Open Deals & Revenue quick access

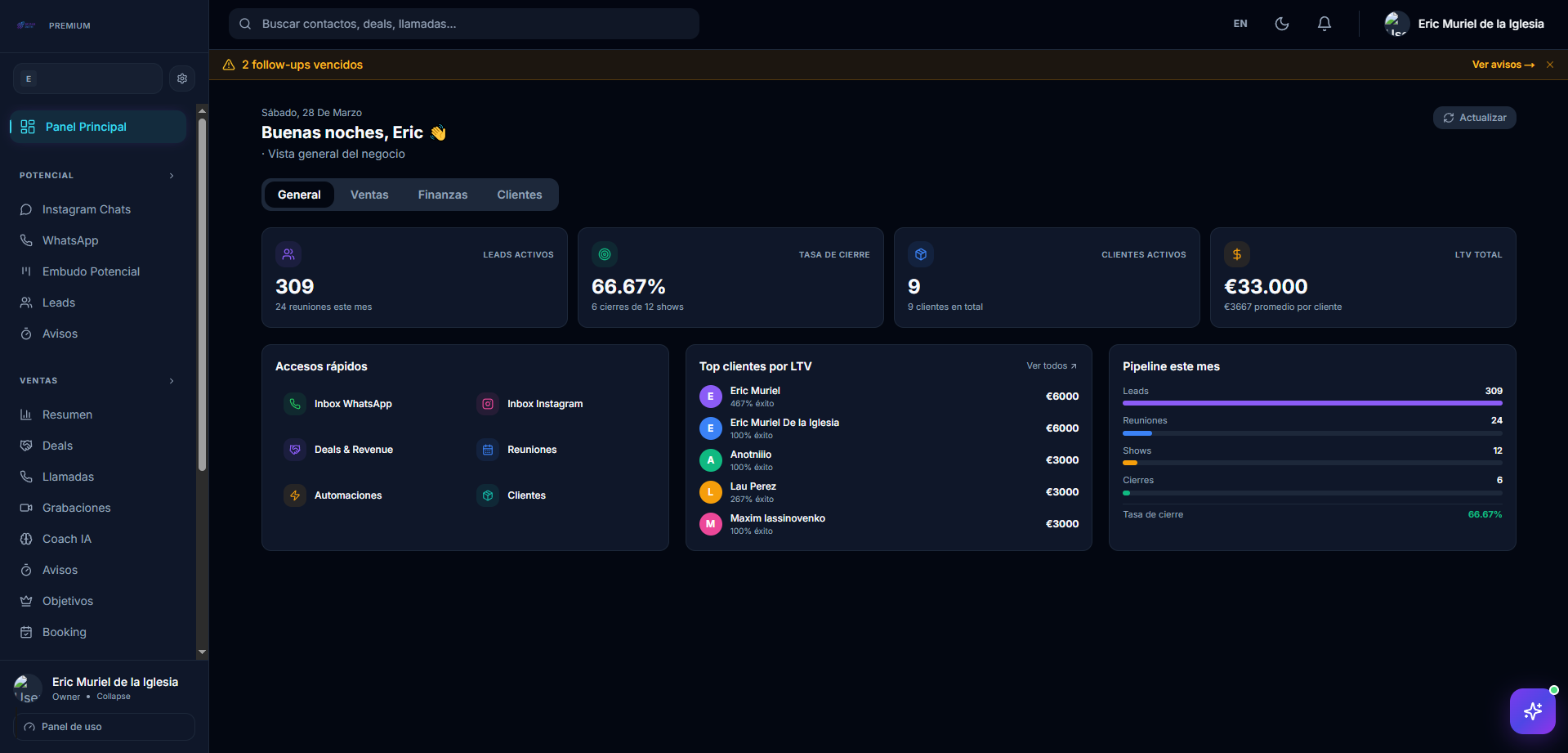(354, 450)
